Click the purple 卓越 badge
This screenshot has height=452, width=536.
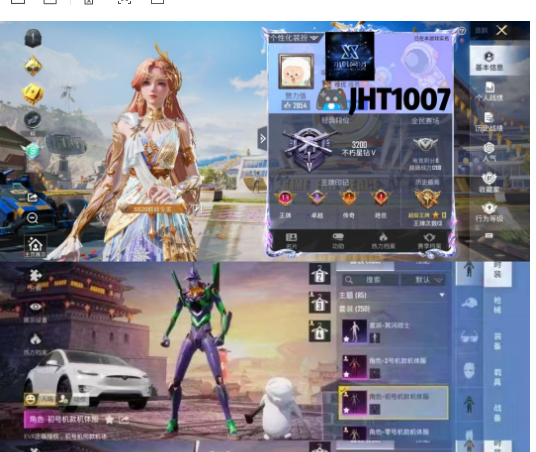click(x=317, y=198)
